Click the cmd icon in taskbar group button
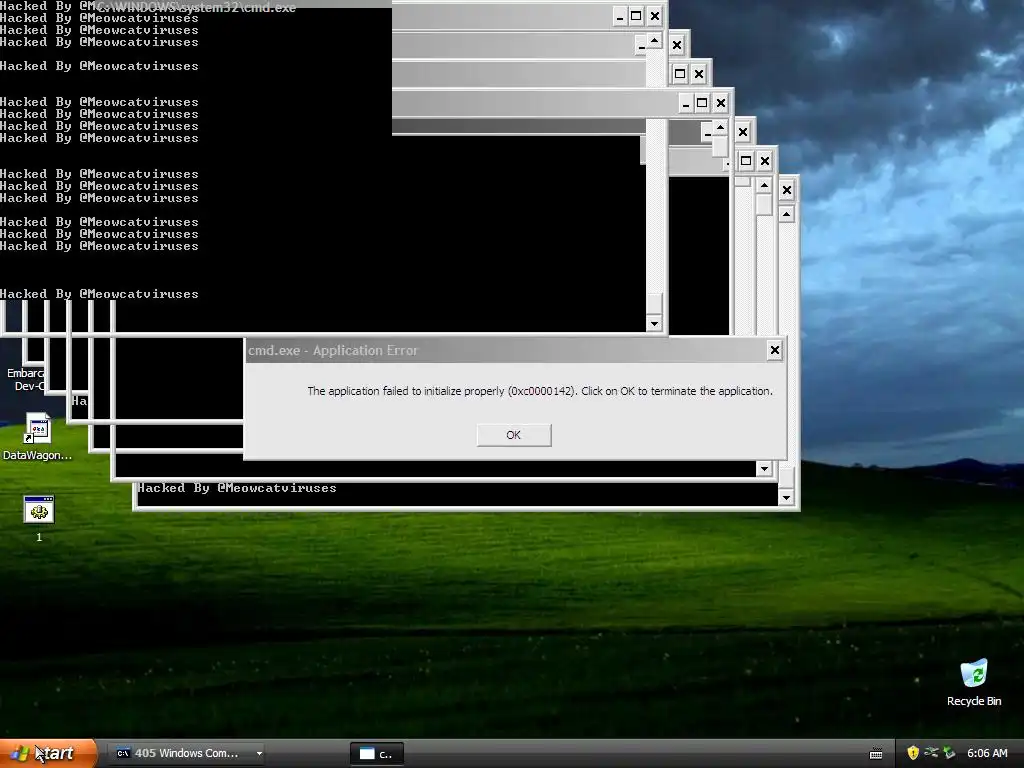The height and width of the screenshot is (768, 1024). click(123, 753)
